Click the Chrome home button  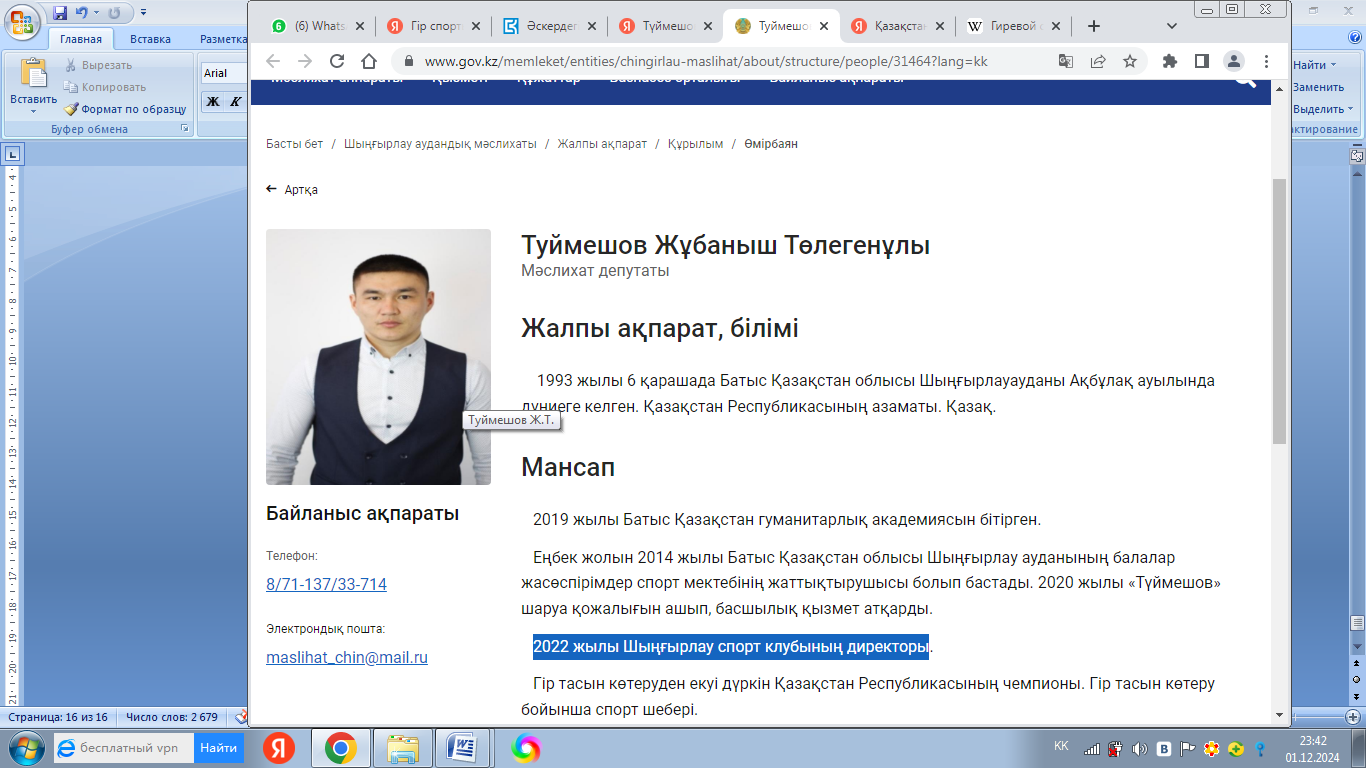coord(369,61)
